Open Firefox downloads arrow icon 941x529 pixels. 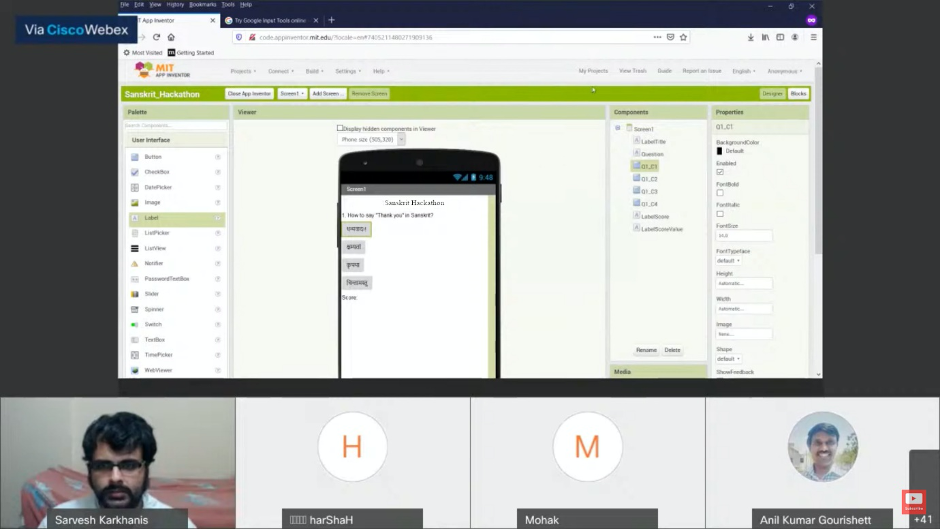tap(751, 37)
